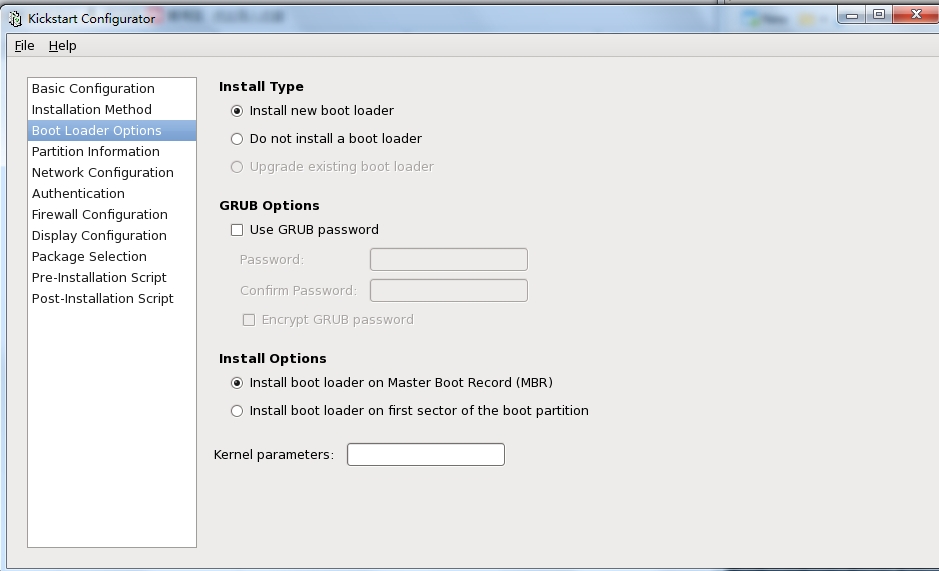Show Firewall Configuration settings
939x571 pixels.
tap(112, 214)
